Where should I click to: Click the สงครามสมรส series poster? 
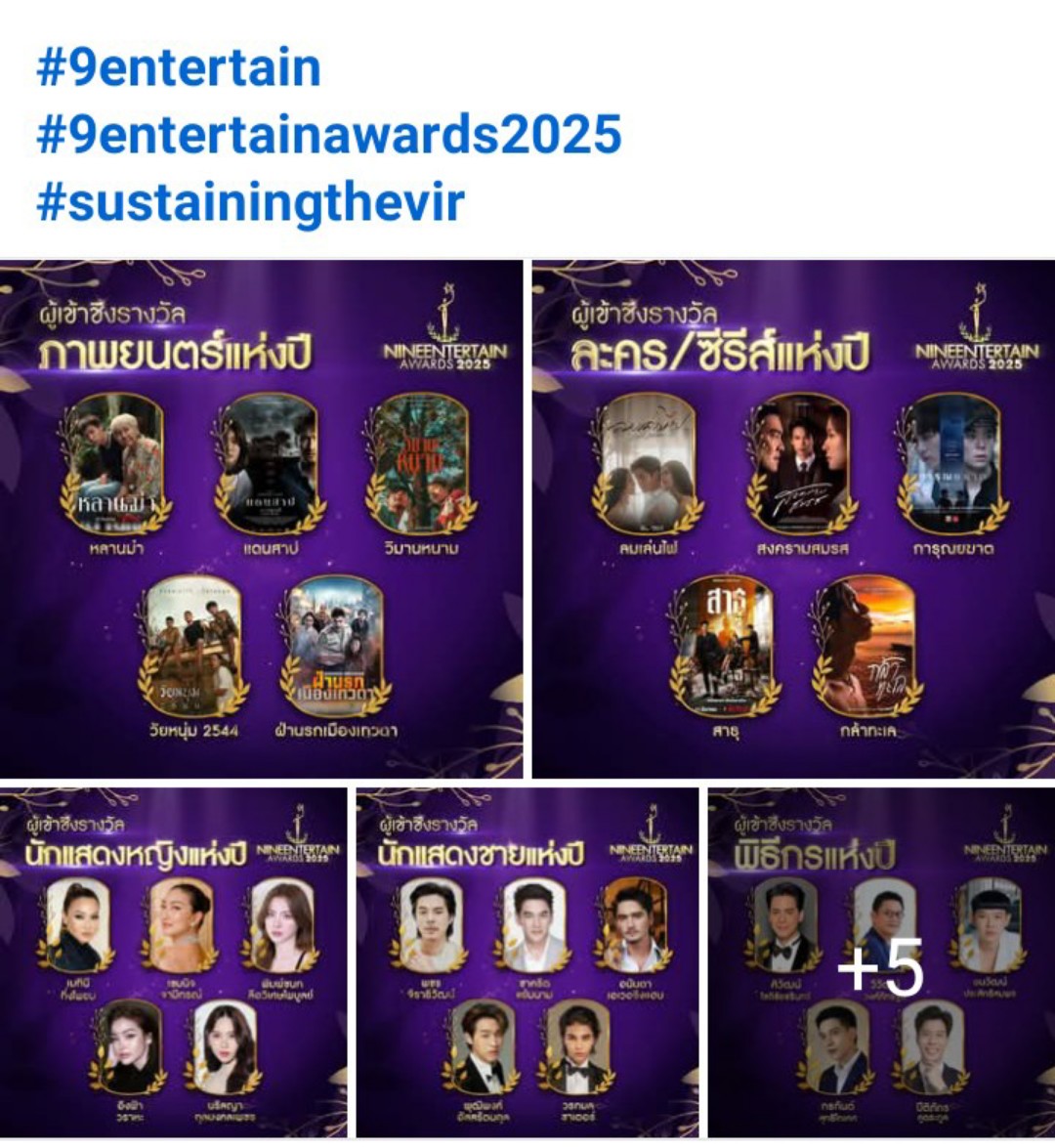point(801,462)
